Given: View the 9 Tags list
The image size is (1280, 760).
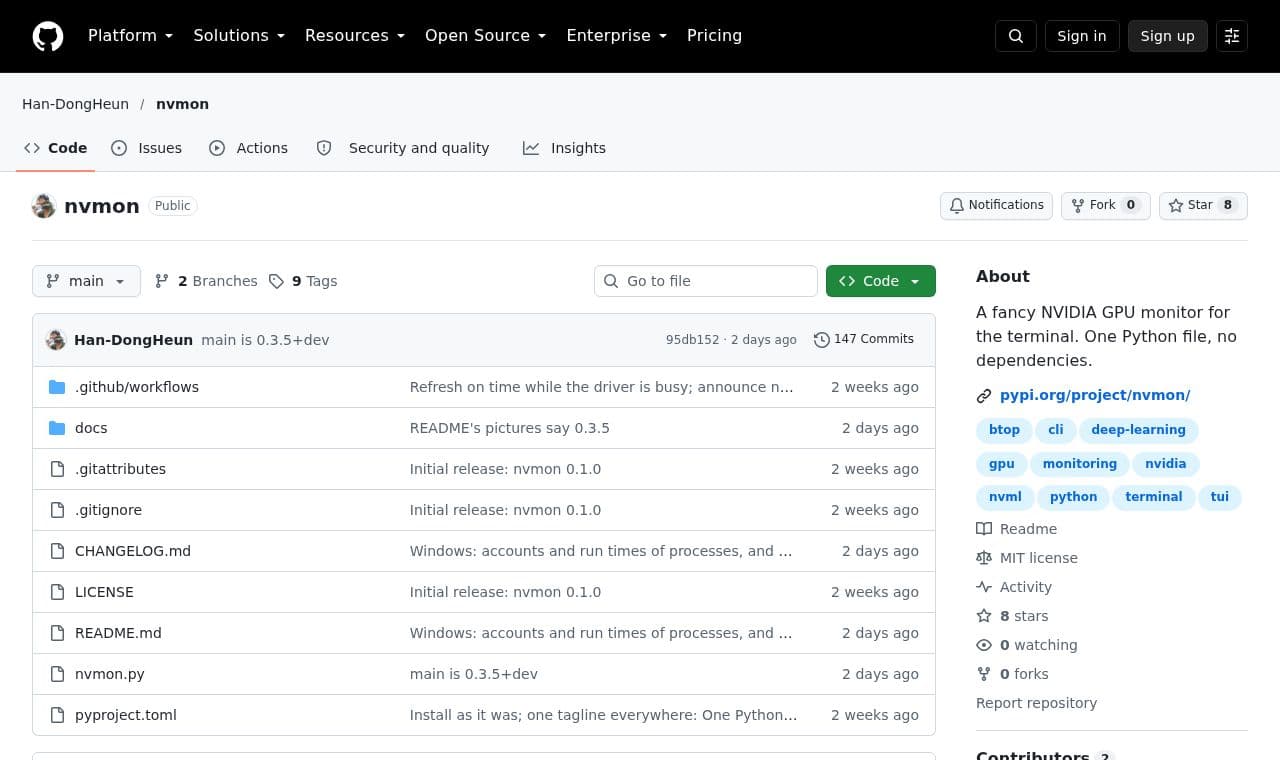Looking at the screenshot, I should 303,281.
